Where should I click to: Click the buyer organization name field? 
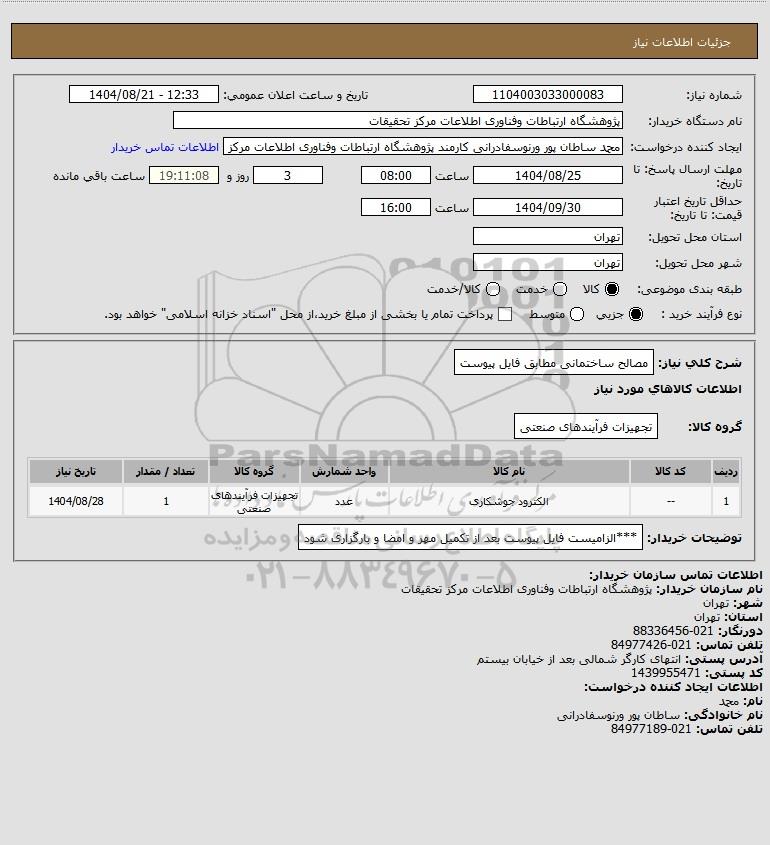[x=398, y=121]
